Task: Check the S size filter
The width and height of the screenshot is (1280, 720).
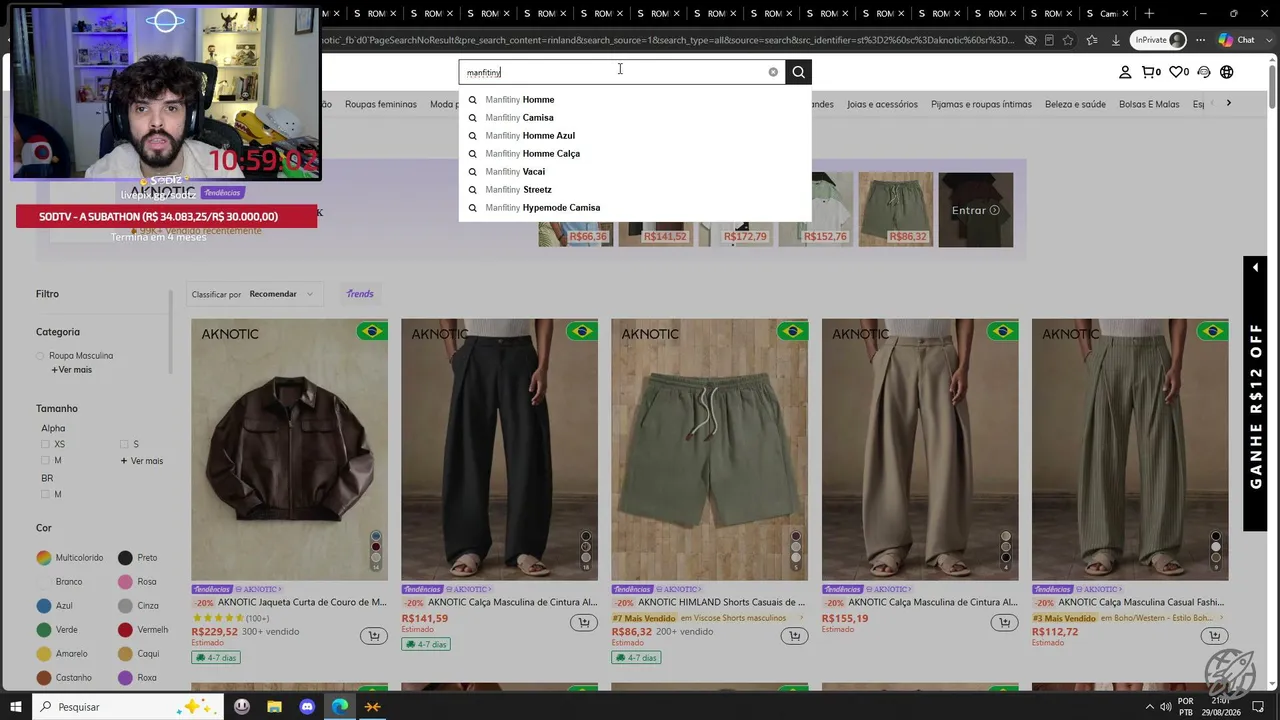Action: click(x=124, y=444)
